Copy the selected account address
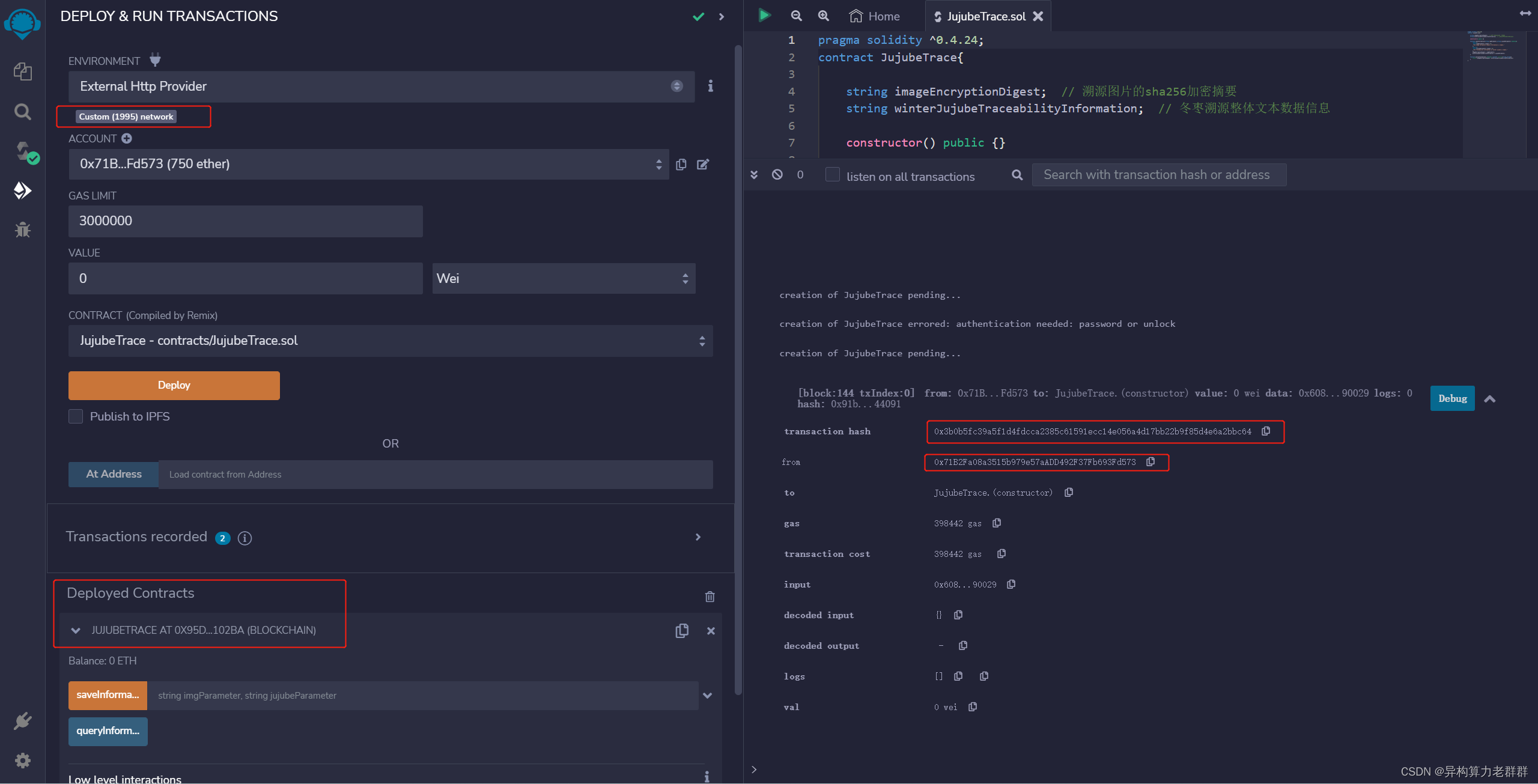Image resolution: width=1538 pixels, height=784 pixels. click(681, 164)
